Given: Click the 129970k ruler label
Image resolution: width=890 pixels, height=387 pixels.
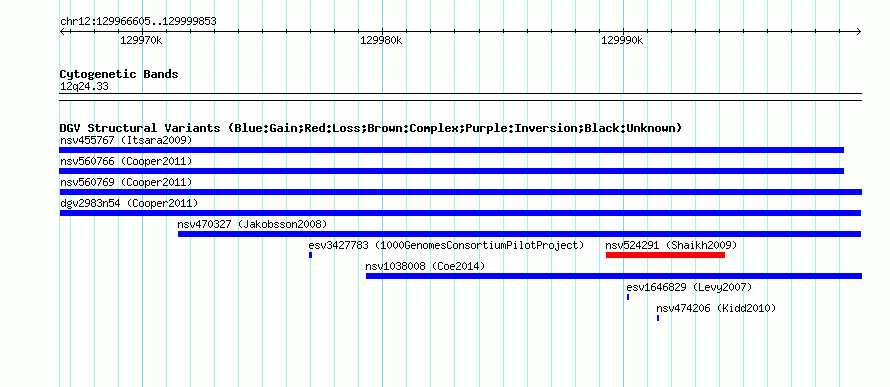Looking at the screenshot, I should click(142, 40).
